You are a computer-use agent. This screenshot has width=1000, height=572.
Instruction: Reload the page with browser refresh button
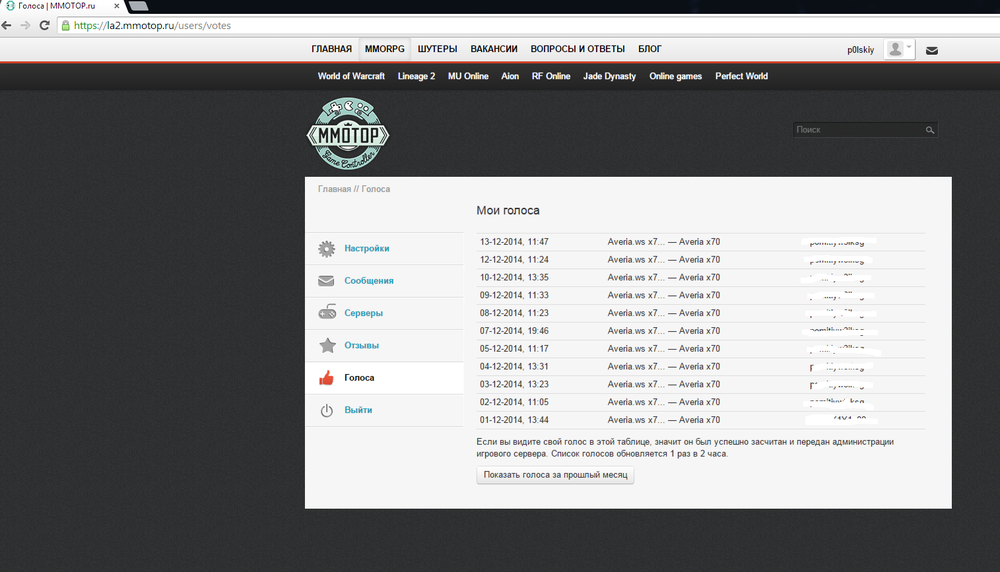tap(45, 25)
